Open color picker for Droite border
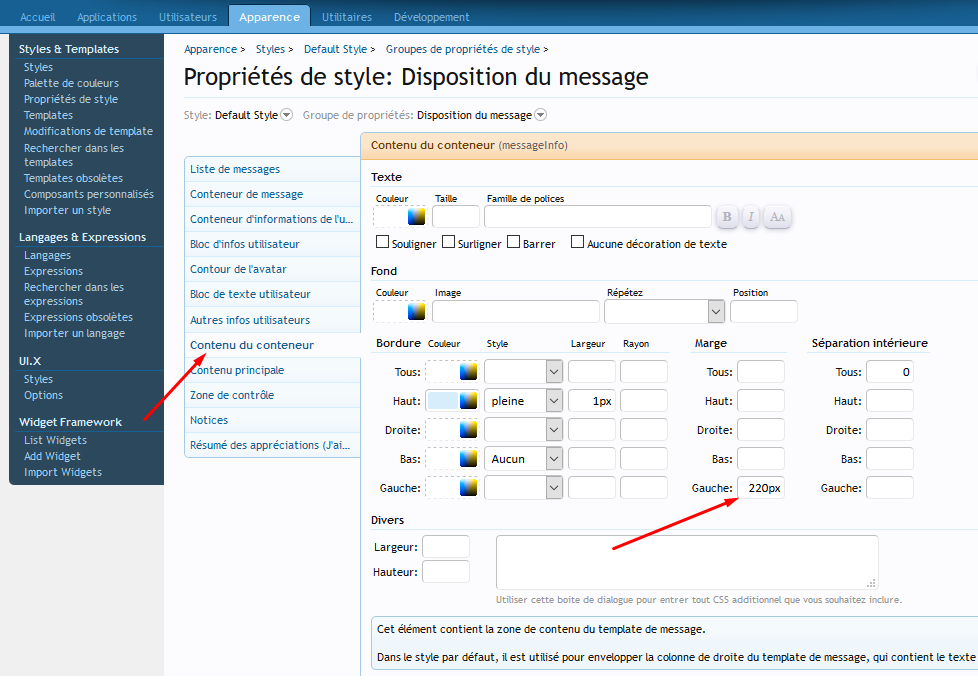This screenshot has width=978, height=684. (x=468, y=430)
